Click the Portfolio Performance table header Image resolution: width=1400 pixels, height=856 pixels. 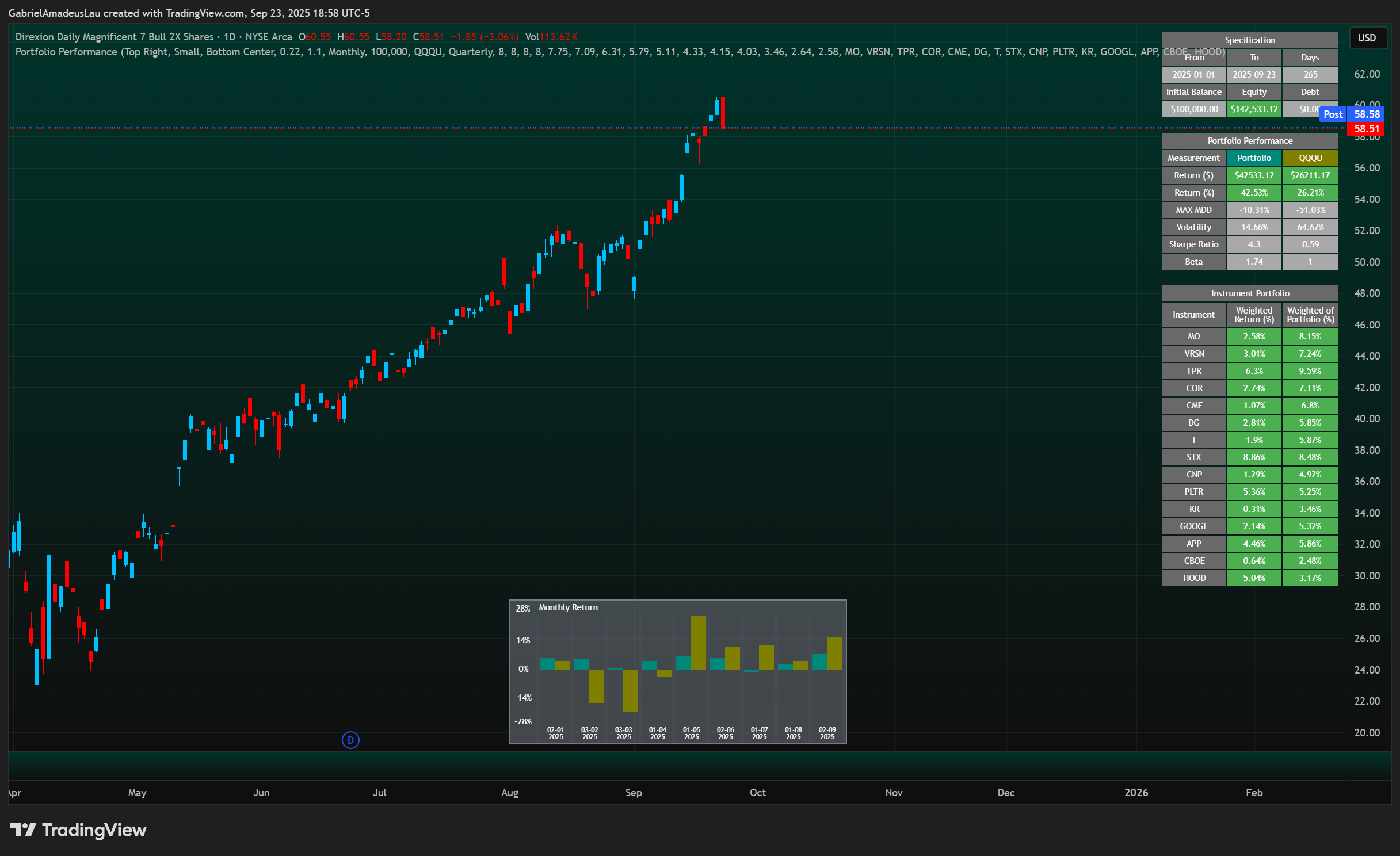coord(1250,141)
